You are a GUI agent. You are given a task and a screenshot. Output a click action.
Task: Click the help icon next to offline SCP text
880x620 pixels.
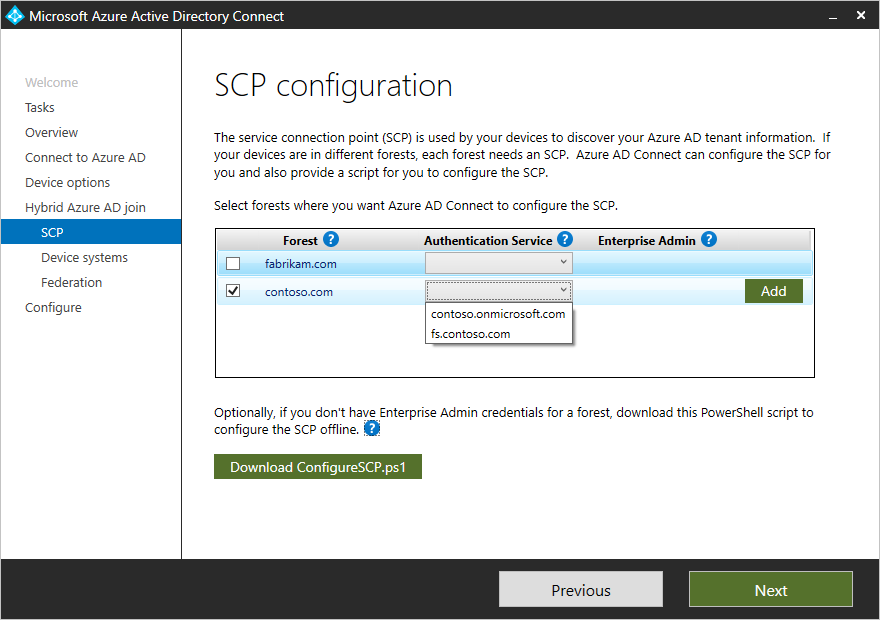click(x=371, y=428)
